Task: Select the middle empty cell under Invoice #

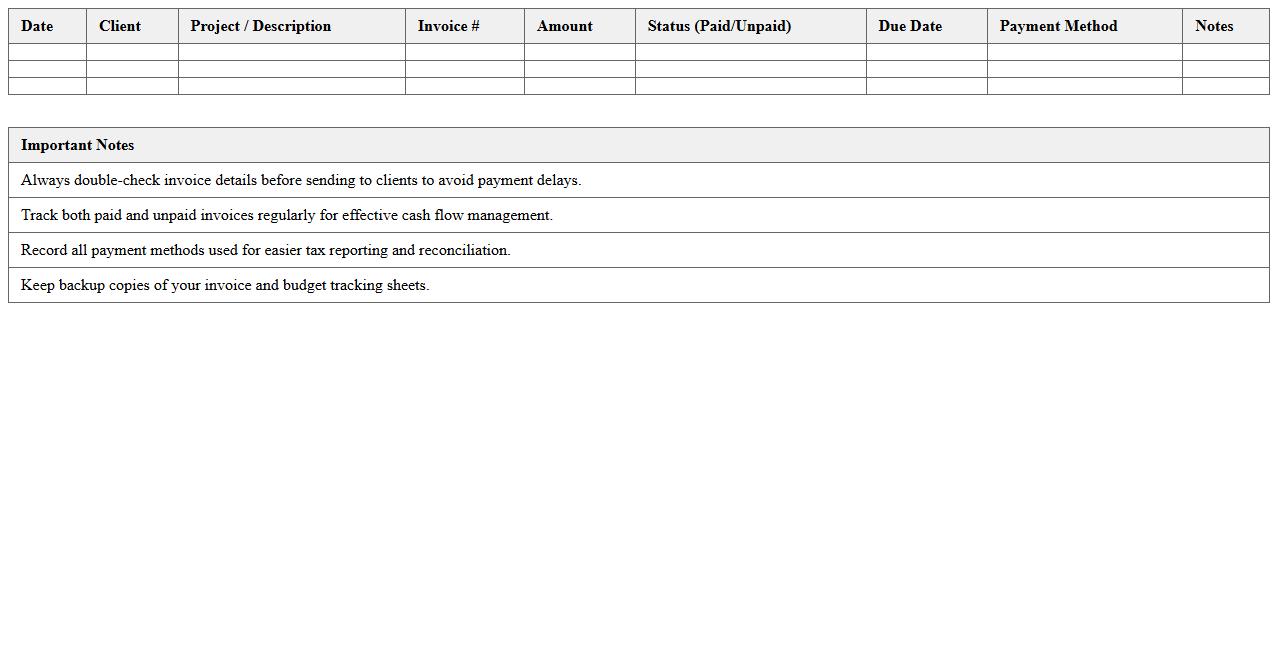Action: [464, 69]
